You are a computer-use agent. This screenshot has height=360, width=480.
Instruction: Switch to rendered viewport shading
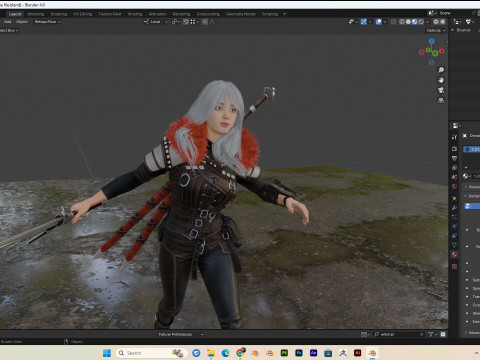pos(421,22)
